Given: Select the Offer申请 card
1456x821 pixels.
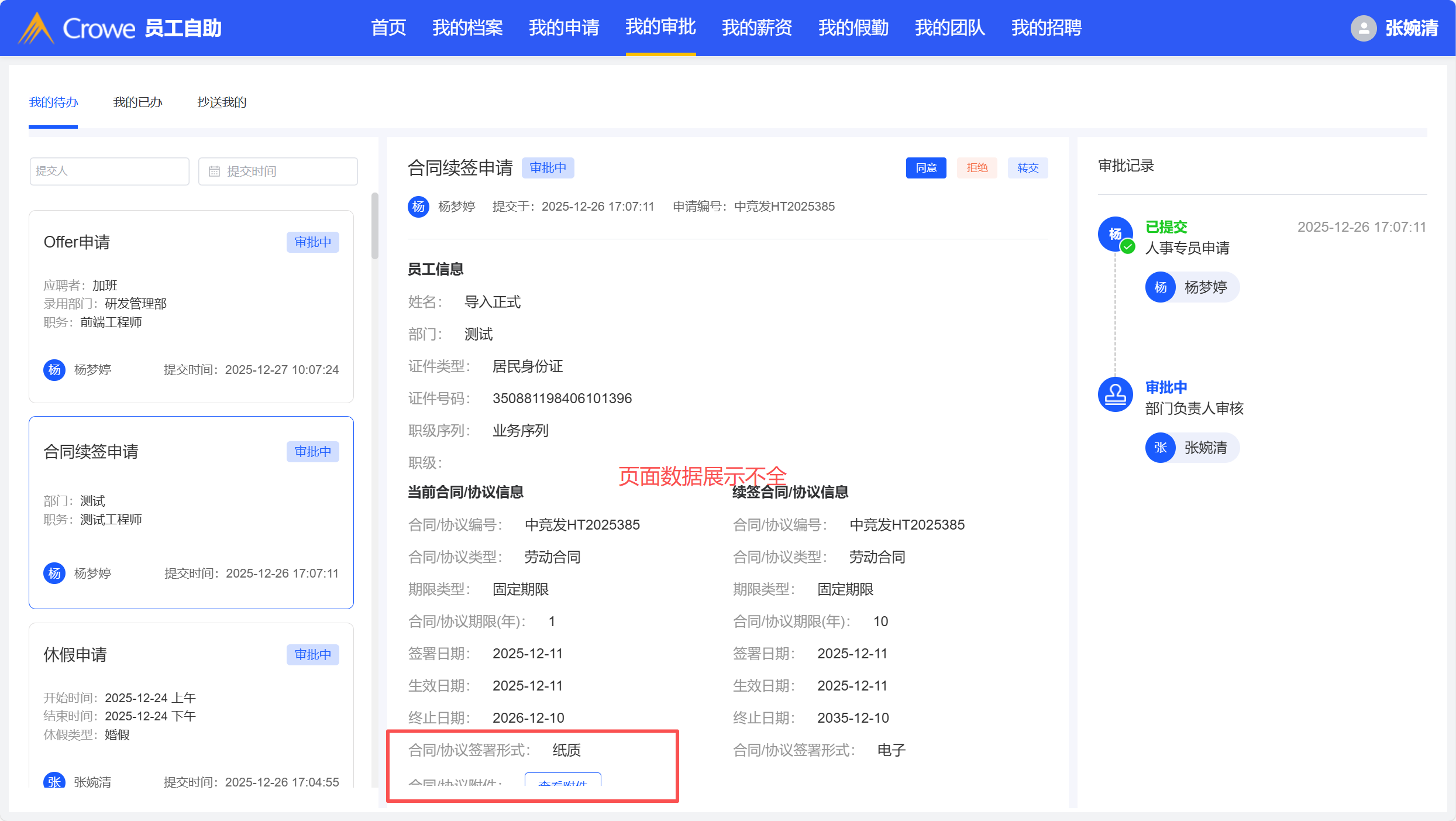Looking at the screenshot, I should pyautogui.click(x=191, y=306).
